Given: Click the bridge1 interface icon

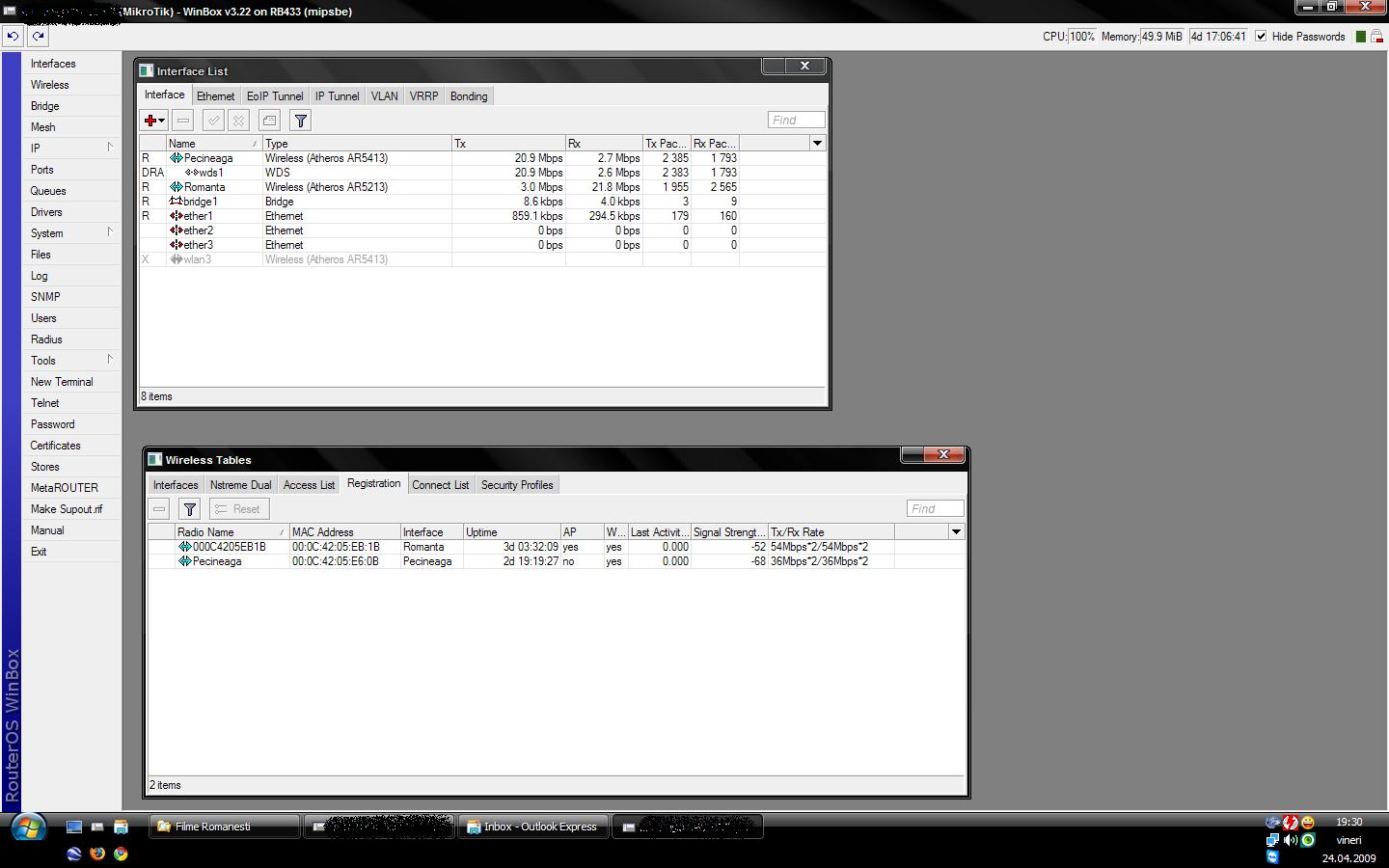Looking at the screenshot, I should click(177, 202).
